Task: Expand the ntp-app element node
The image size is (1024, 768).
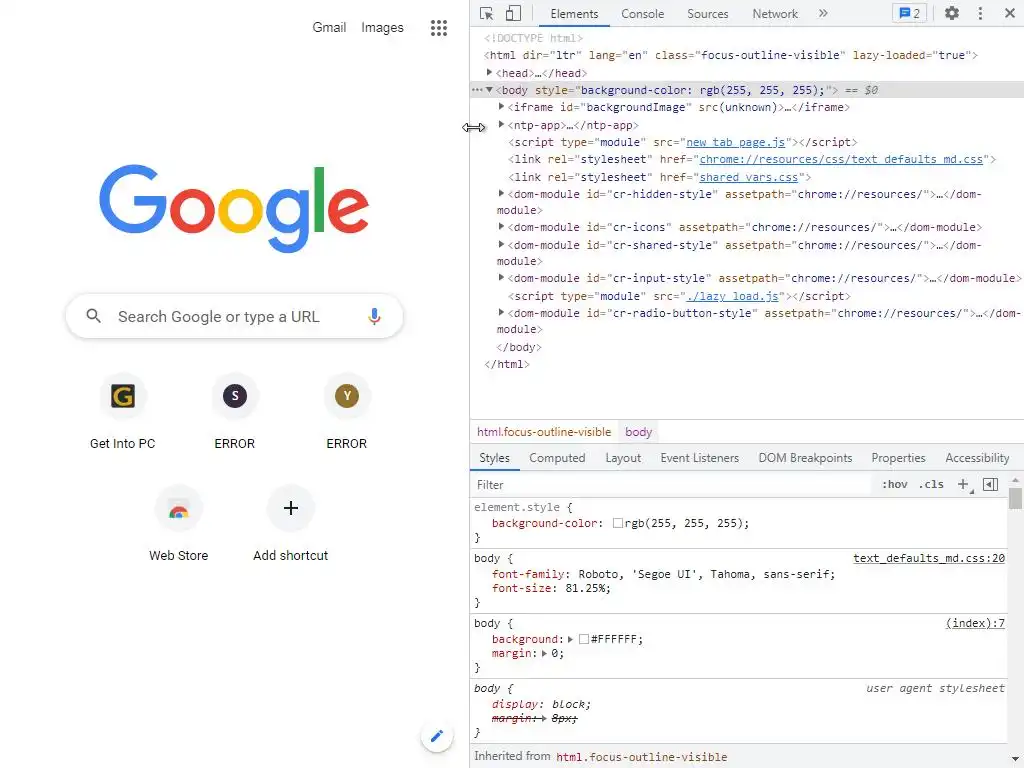Action: pyautogui.click(x=501, y=124)
